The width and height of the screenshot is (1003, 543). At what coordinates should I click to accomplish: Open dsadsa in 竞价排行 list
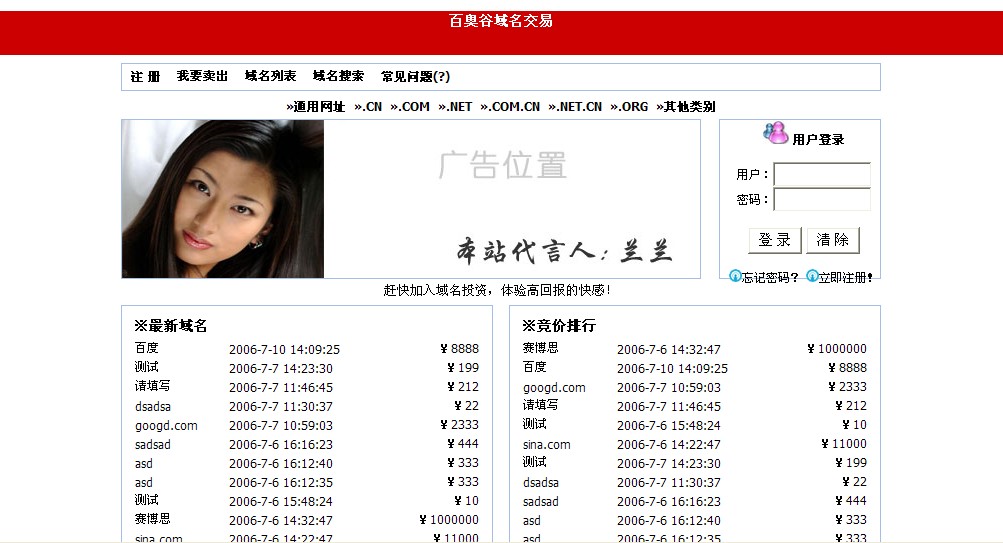coord(541,483)
